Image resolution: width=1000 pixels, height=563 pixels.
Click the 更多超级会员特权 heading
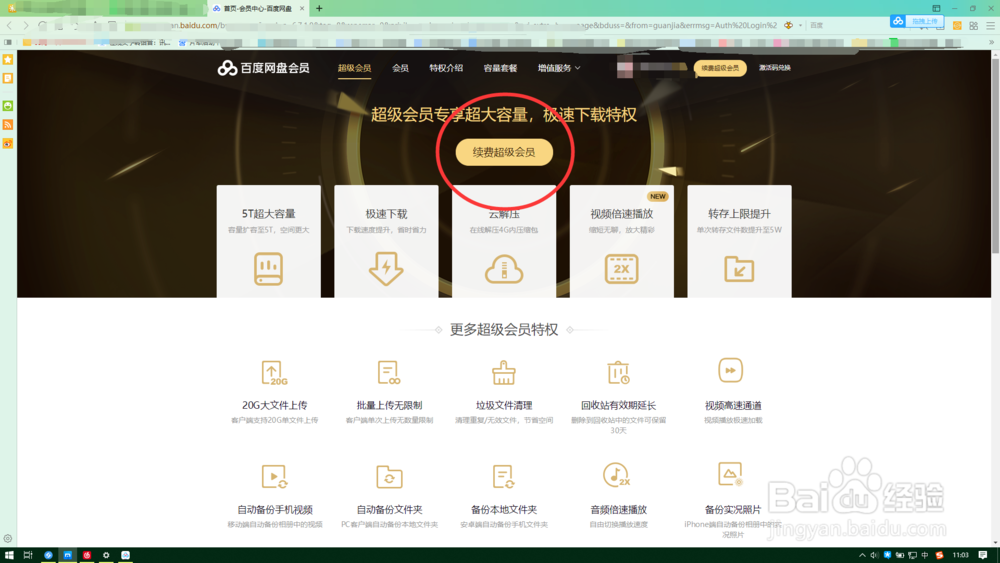504,329
